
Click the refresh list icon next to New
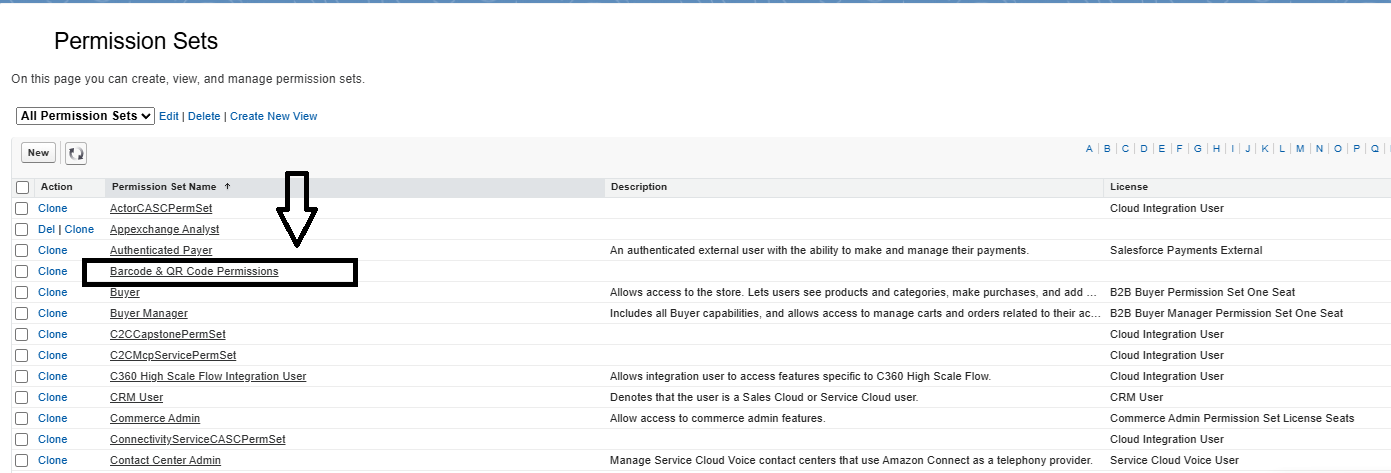click(x=76, y=154)
